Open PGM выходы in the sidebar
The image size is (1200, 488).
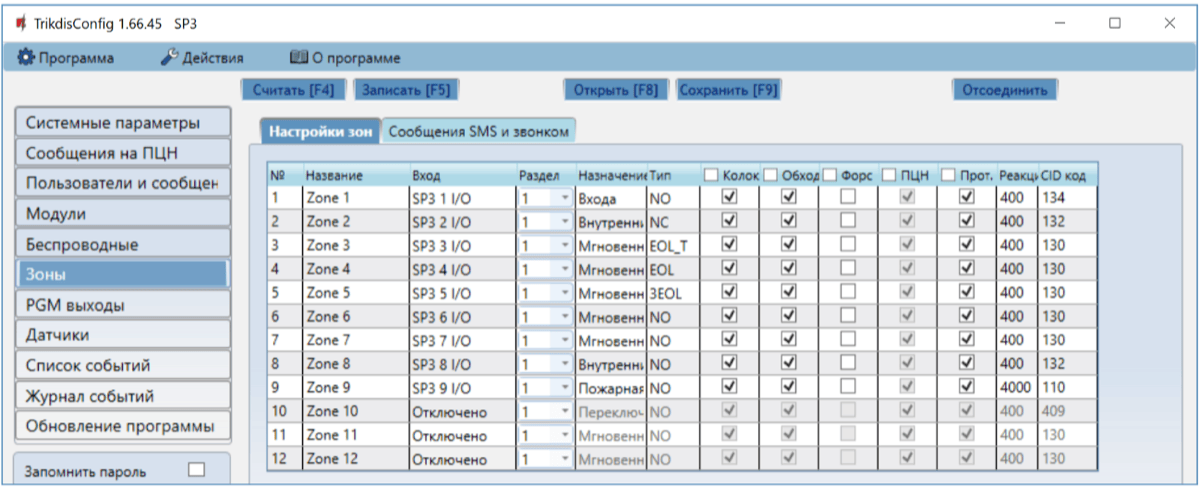[x=120, y=305]
